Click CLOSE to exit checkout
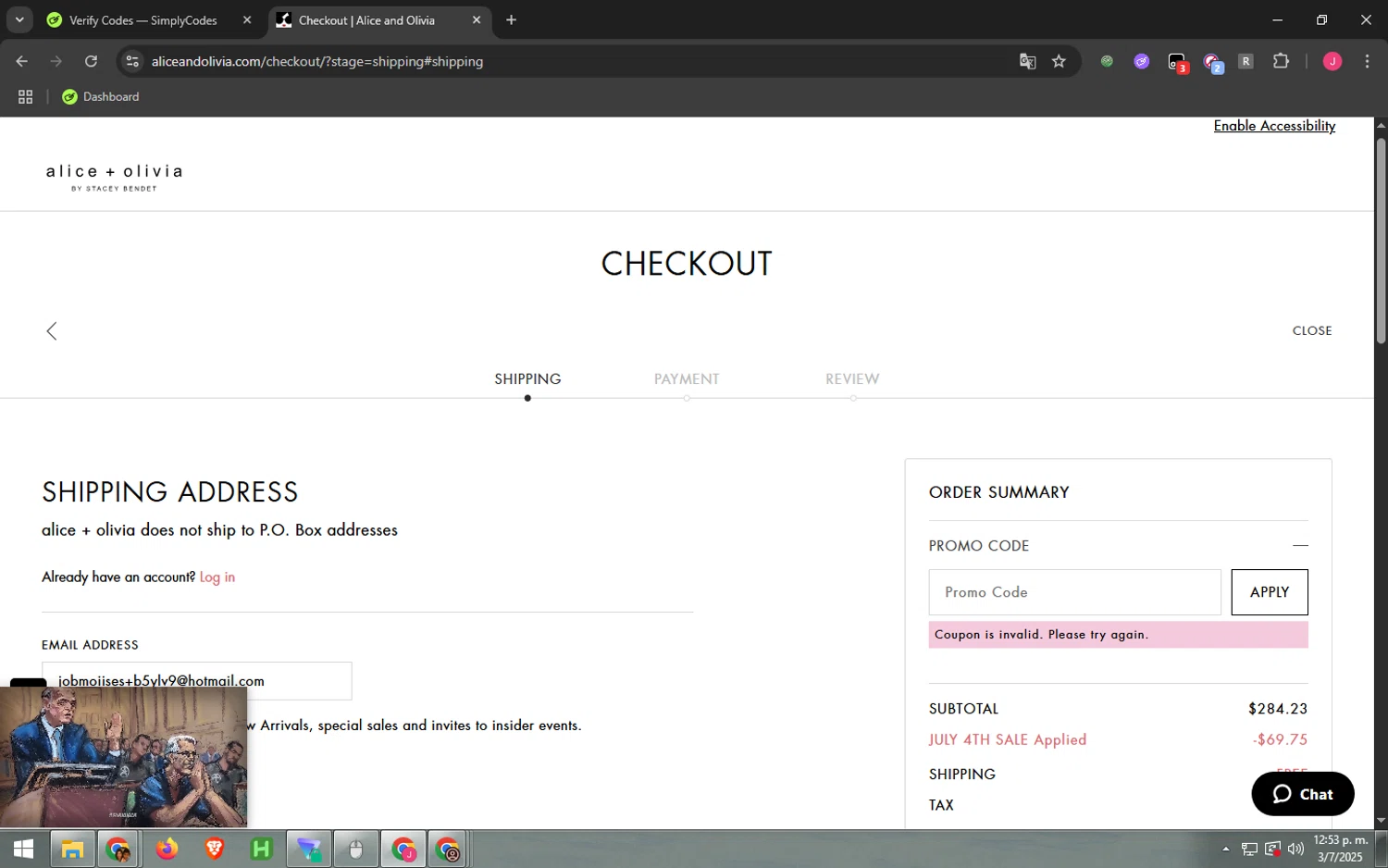This screenshot has height=868, width=1388. click(x=1312, y=330)
